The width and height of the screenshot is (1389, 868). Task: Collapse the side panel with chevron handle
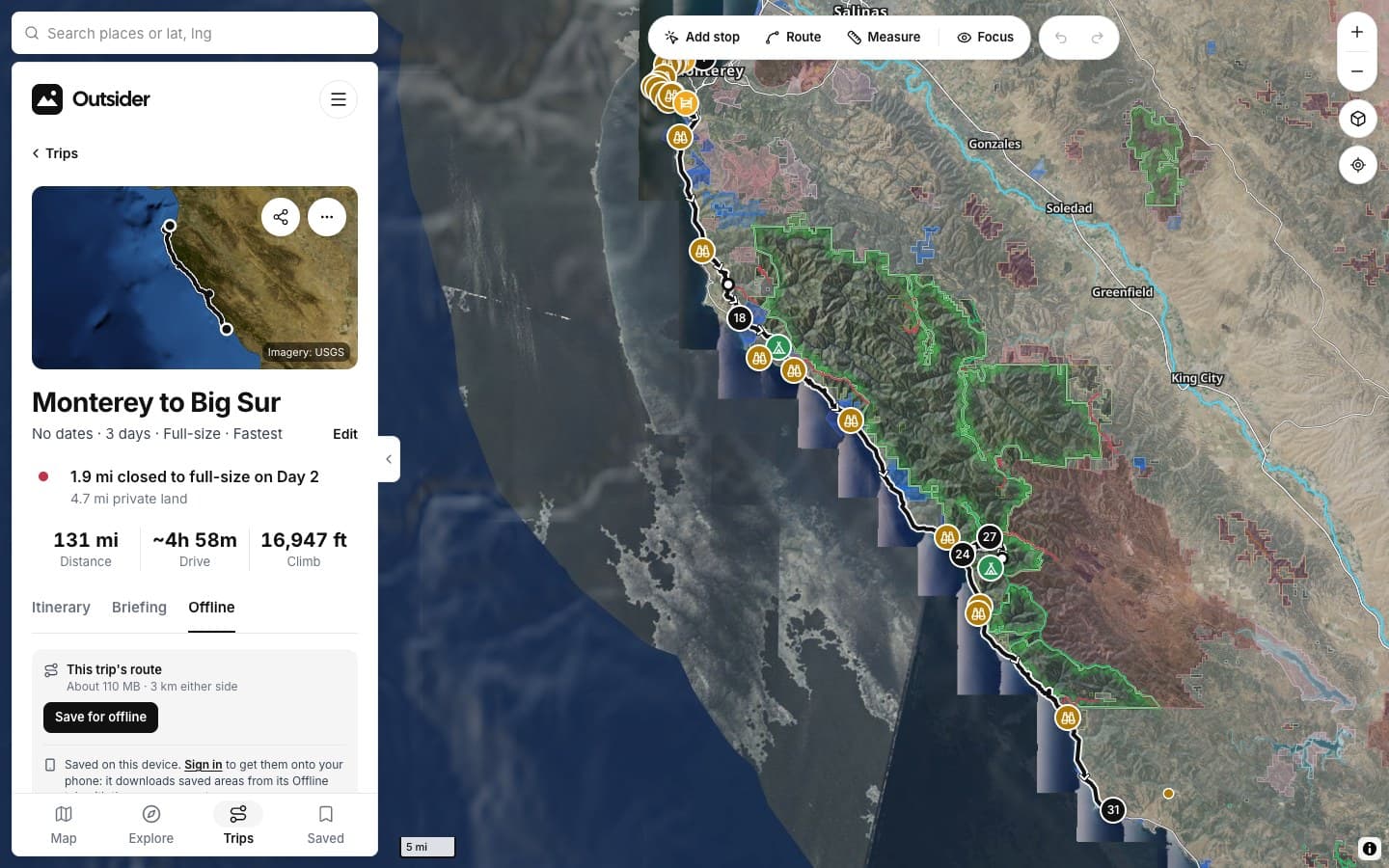[389, 459]
